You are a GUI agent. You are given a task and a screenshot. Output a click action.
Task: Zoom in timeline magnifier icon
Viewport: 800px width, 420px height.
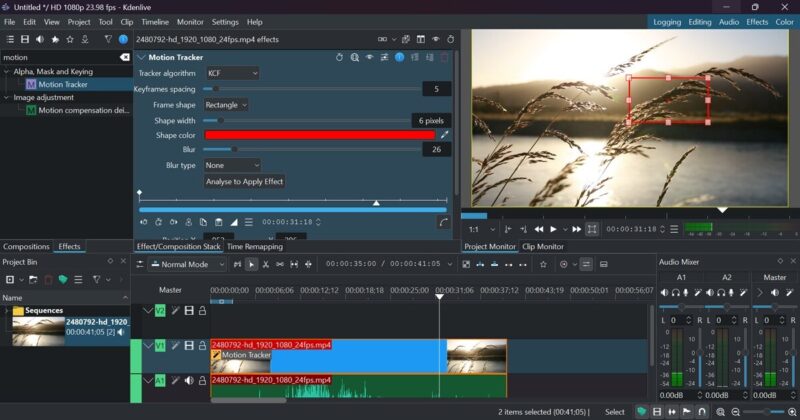(792, 412)
